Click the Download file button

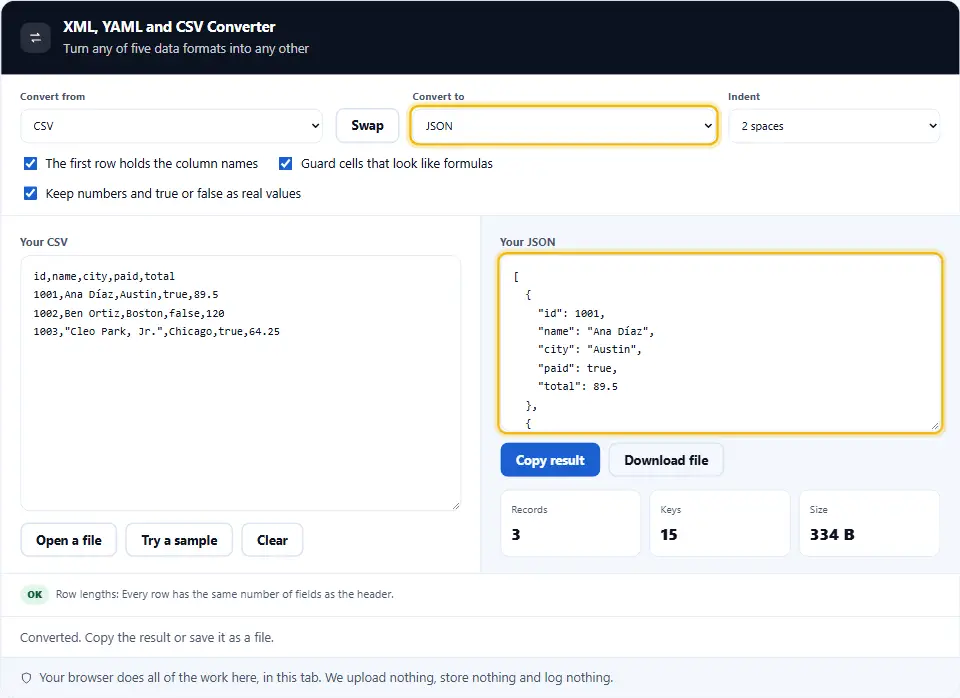tap(666, 460)
